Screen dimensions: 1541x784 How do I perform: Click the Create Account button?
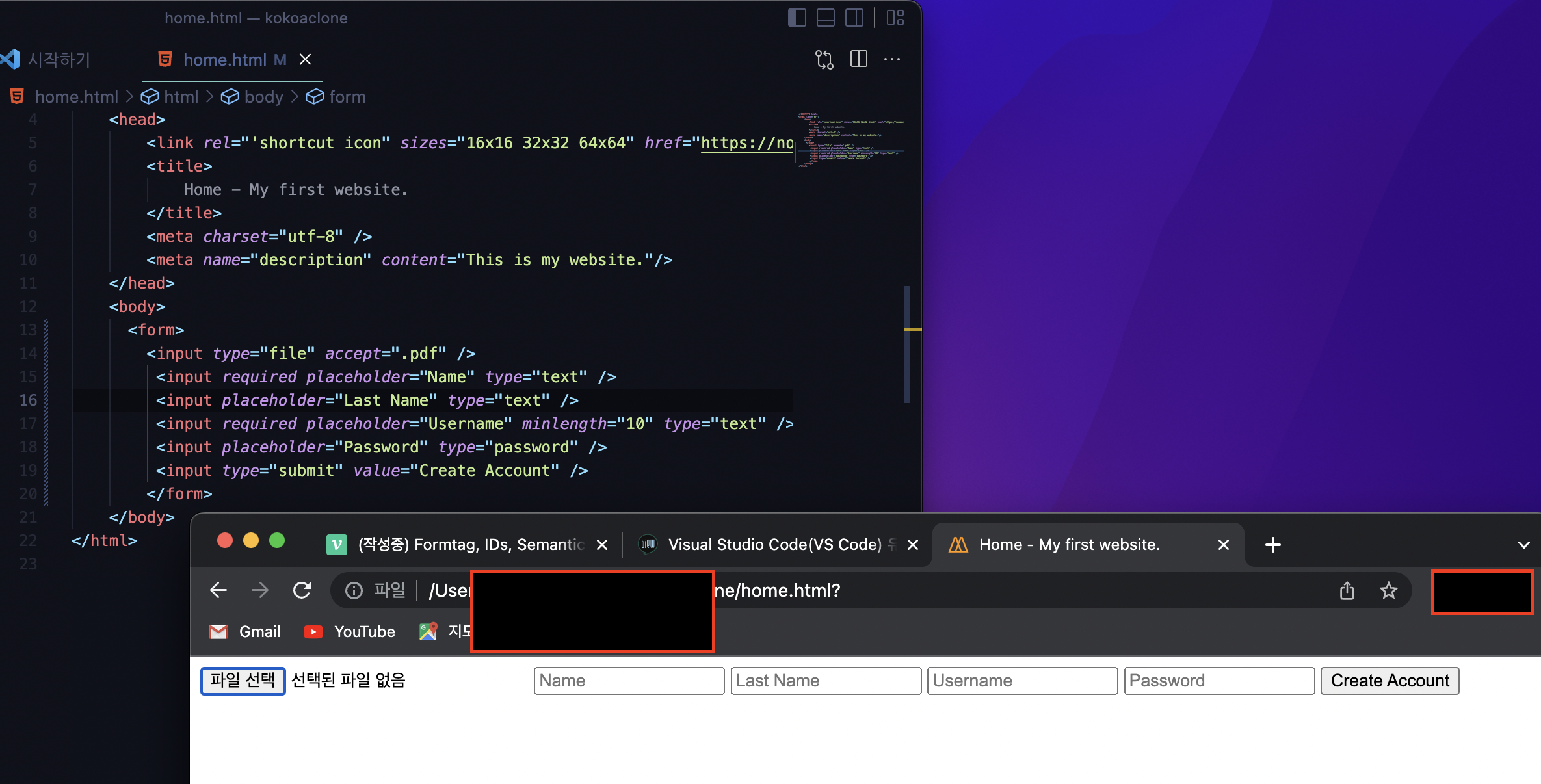tap(1390, 681)
